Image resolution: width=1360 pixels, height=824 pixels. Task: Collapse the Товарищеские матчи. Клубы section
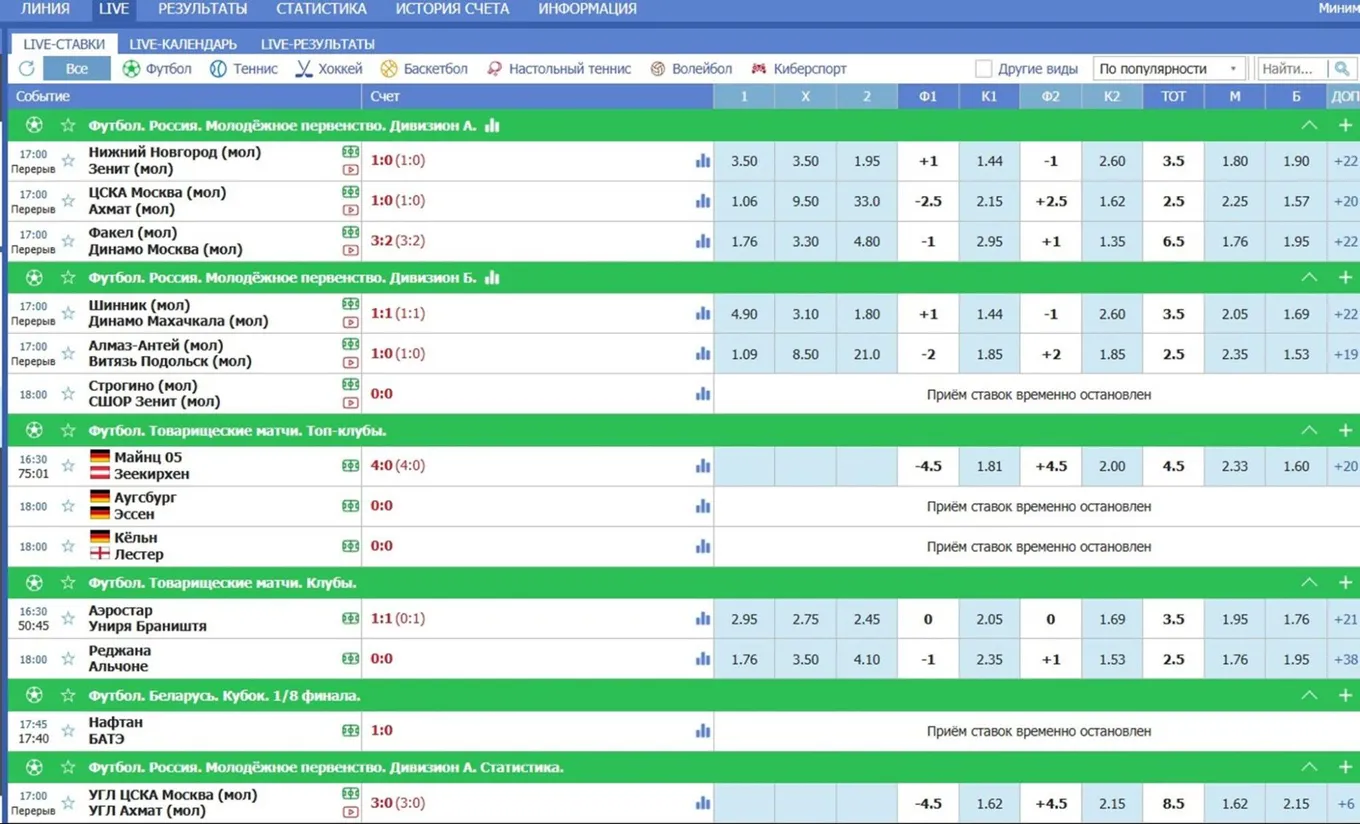1309,583
